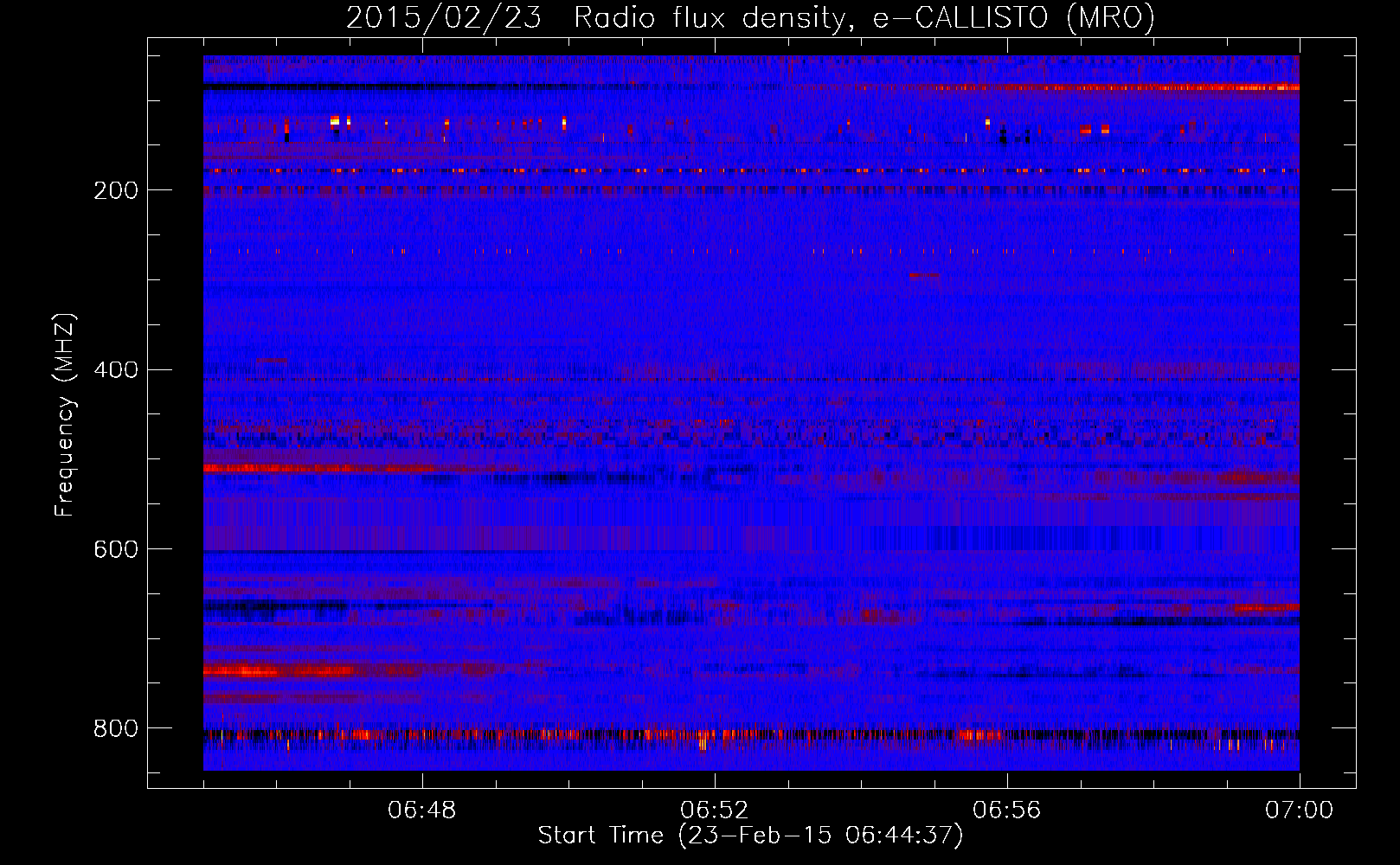Click the spectrogram plot area
1400x865 pixels.
click(x=751, y=413)
